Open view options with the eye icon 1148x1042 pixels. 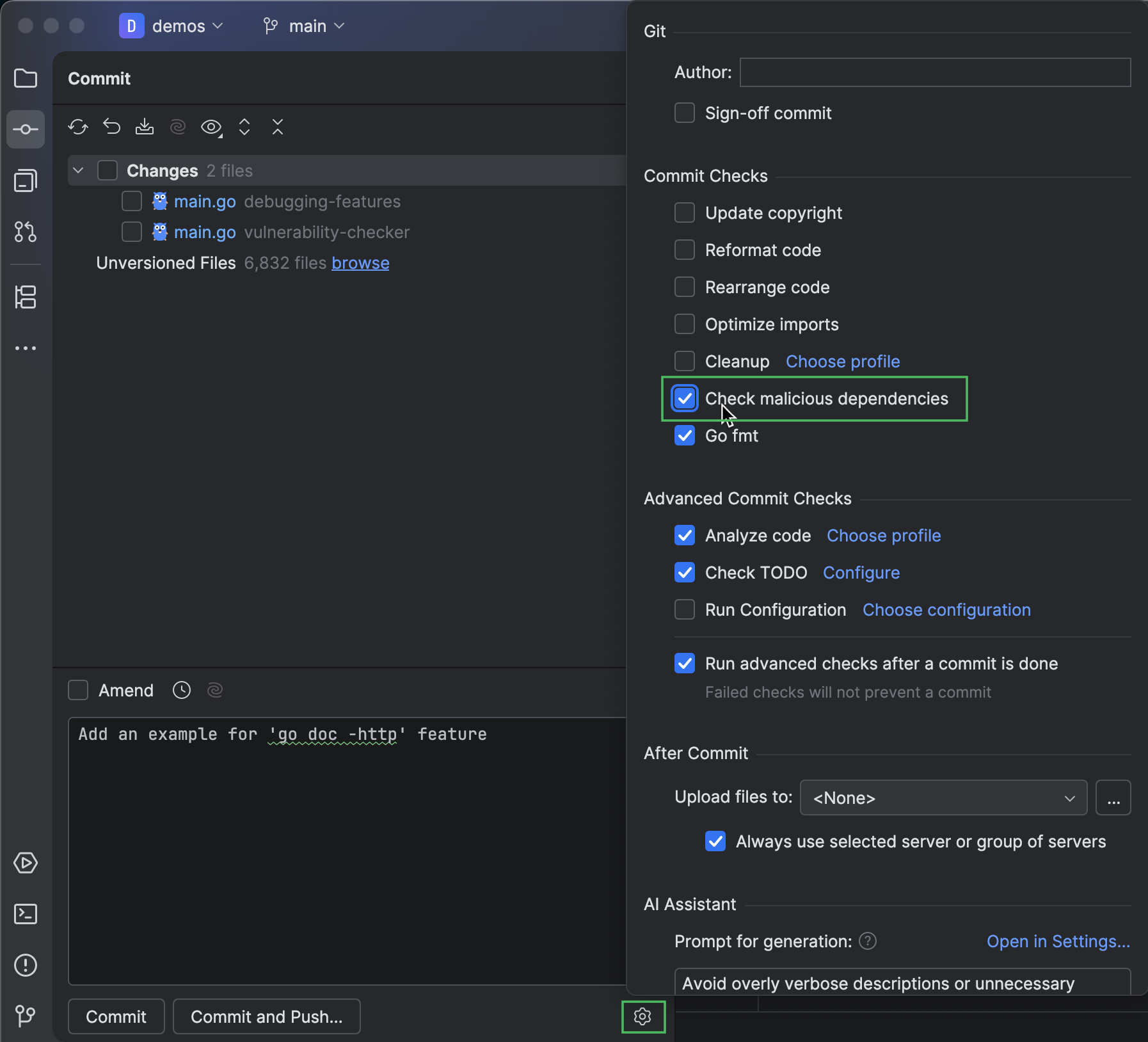click(x=210, y=127)
